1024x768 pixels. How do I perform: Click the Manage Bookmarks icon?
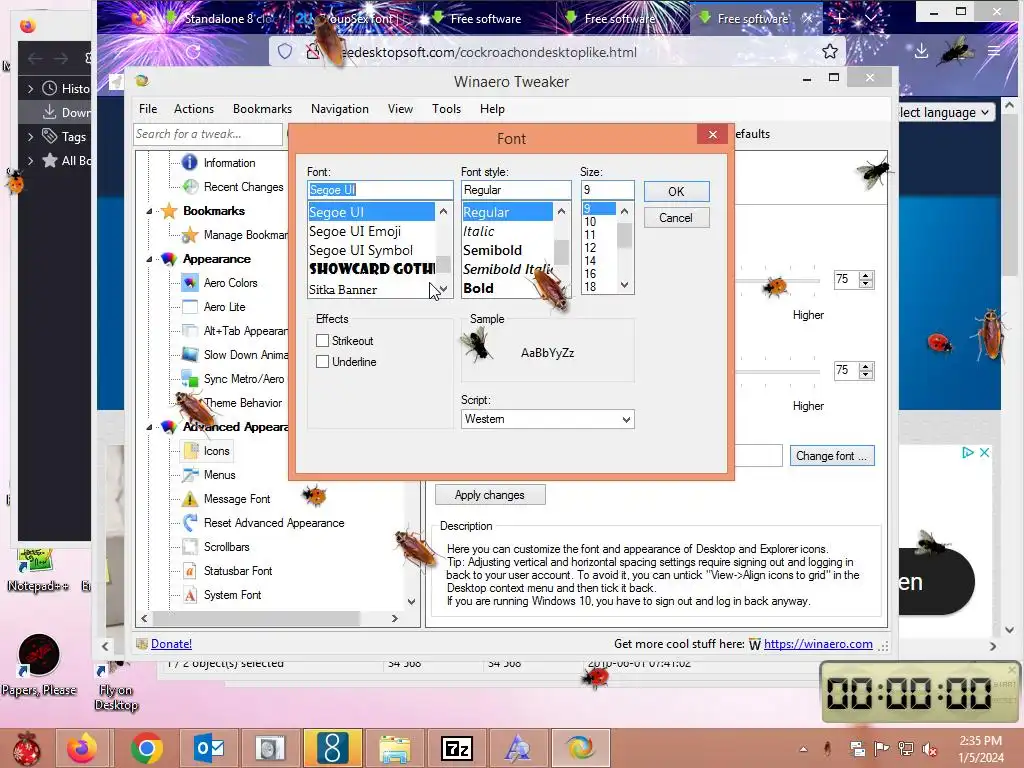coord(189,235)
